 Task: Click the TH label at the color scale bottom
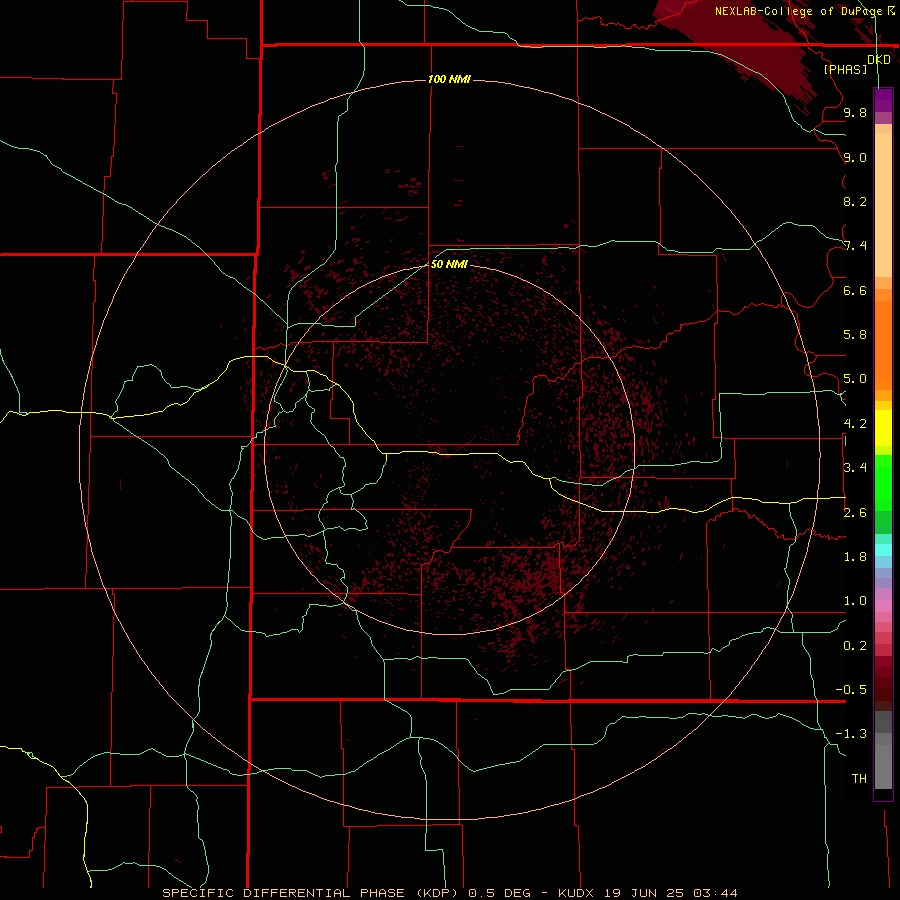(x=859, y=779)
